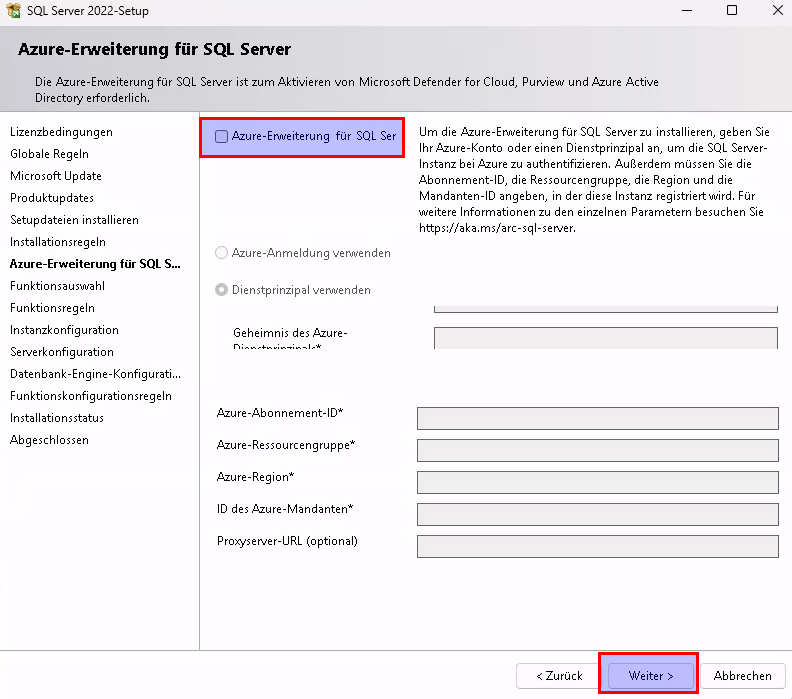Open Serverkonfiguration step
This screenshot has width=792, height=699.
61,352
